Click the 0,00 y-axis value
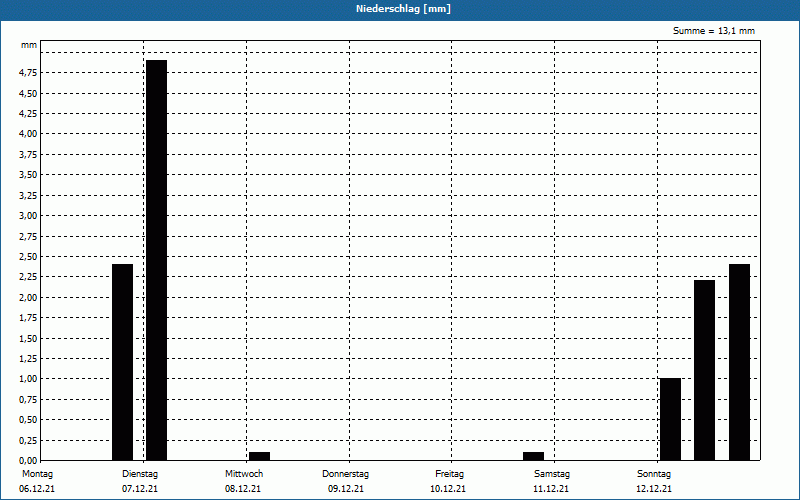800x500 pixels. click(x=28, y=461)
